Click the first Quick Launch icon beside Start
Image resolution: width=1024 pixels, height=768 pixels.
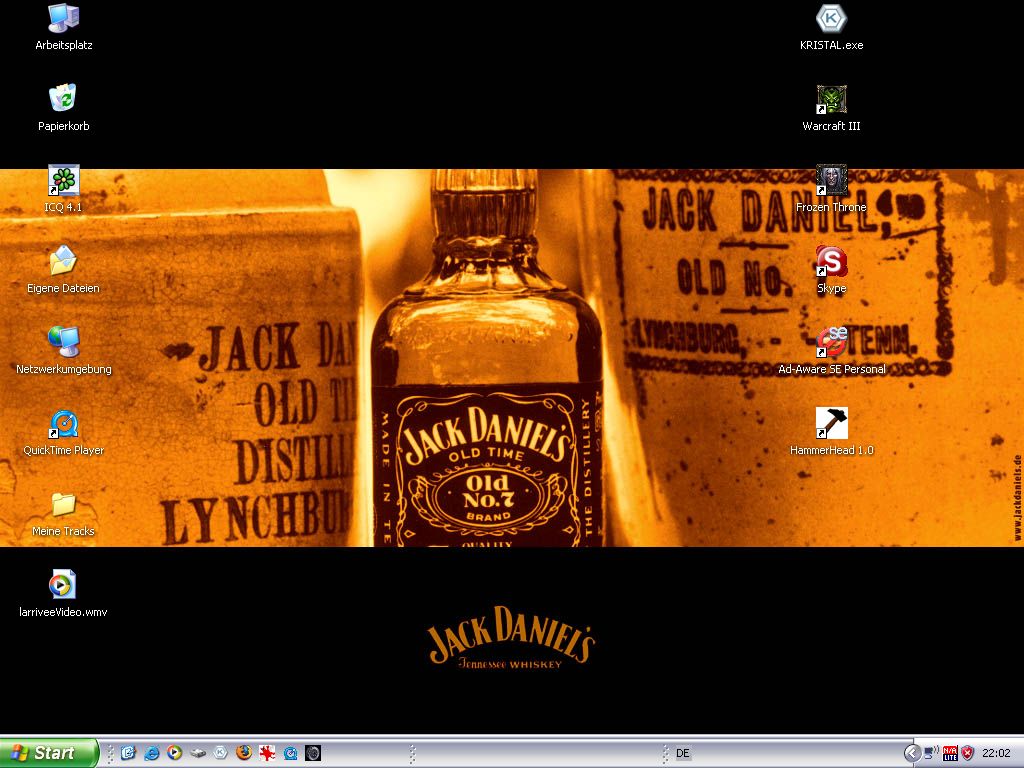128,753
